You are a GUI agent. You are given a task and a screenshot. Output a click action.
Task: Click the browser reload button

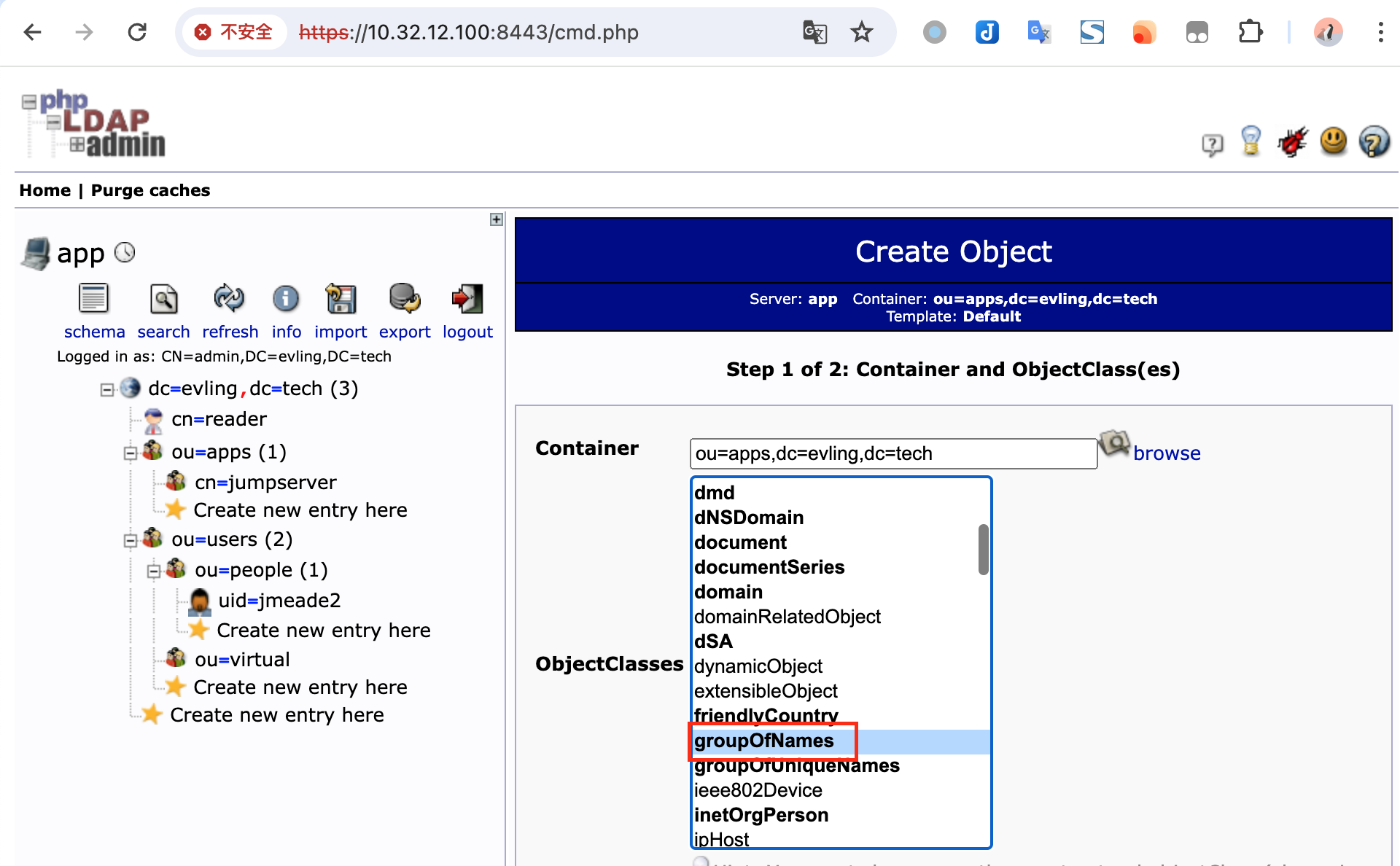[x=137, y=32]
